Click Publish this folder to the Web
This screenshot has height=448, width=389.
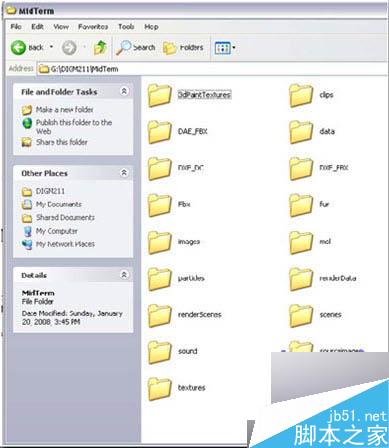click(74, 127)
